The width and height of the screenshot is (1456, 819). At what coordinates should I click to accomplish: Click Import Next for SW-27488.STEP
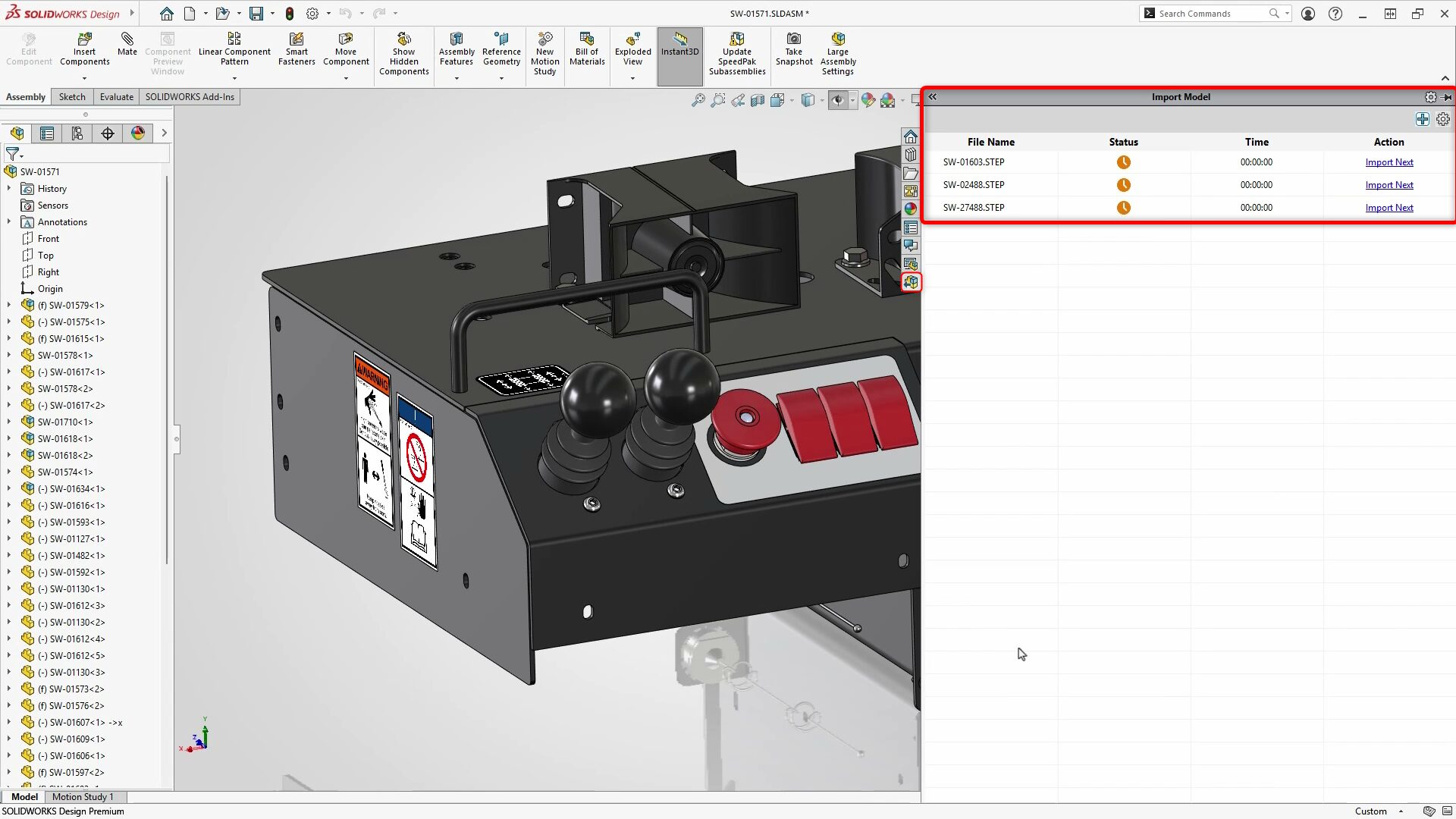pos(1389,208)
